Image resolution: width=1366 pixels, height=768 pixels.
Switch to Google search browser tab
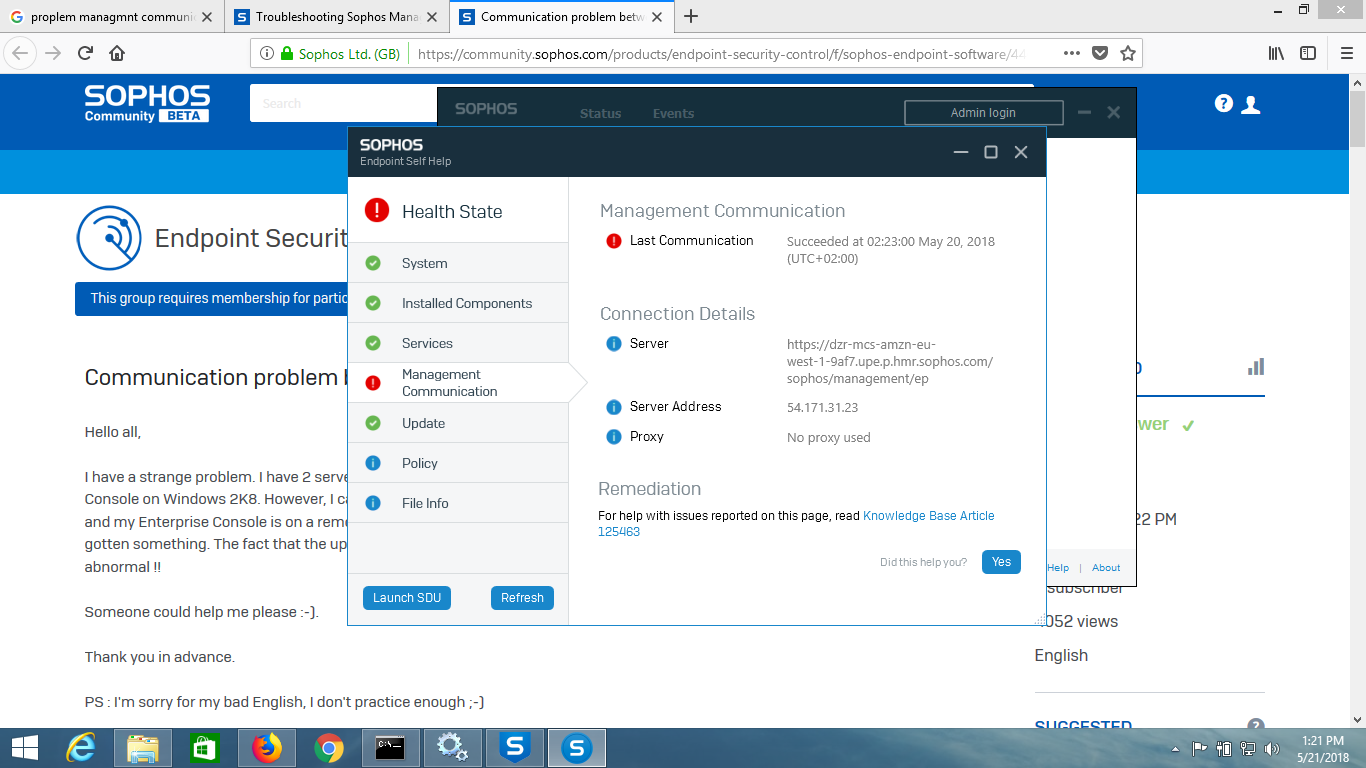click(113, 16)
